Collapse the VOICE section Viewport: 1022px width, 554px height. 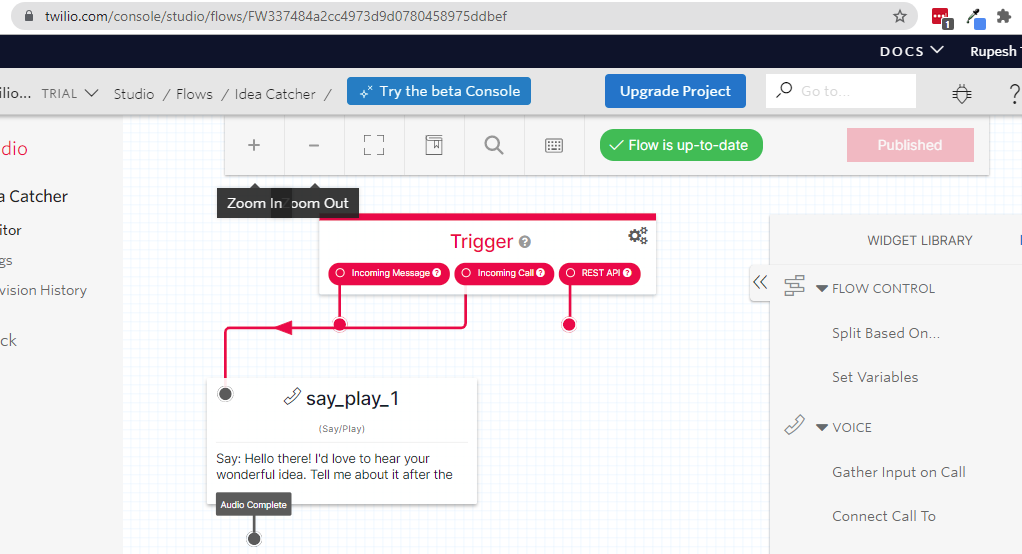click(x=822, y=428)
